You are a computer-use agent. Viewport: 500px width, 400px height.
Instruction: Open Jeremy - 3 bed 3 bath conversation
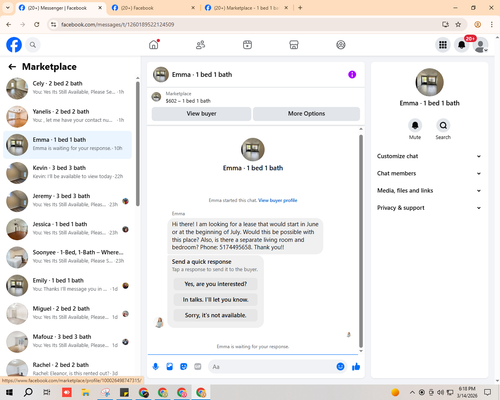pos(67,201)
